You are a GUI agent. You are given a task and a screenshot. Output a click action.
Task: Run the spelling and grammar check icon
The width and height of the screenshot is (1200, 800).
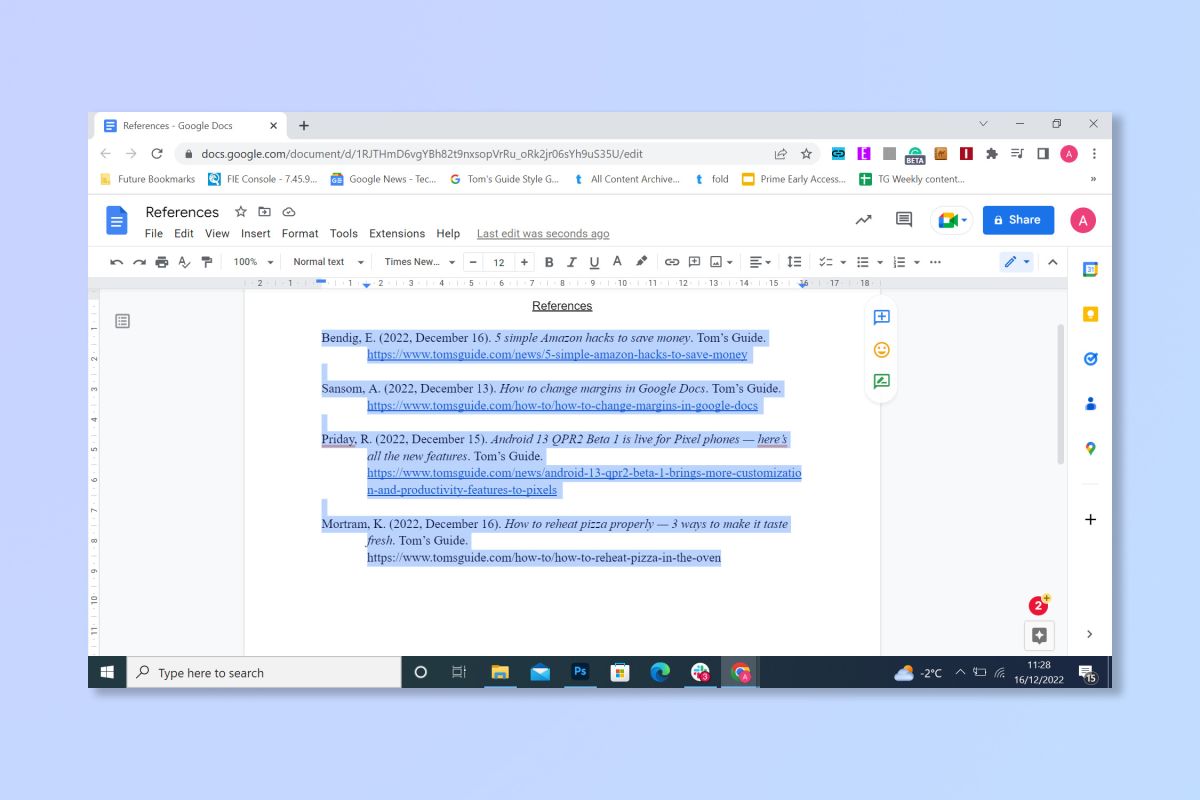coord(184,262)
